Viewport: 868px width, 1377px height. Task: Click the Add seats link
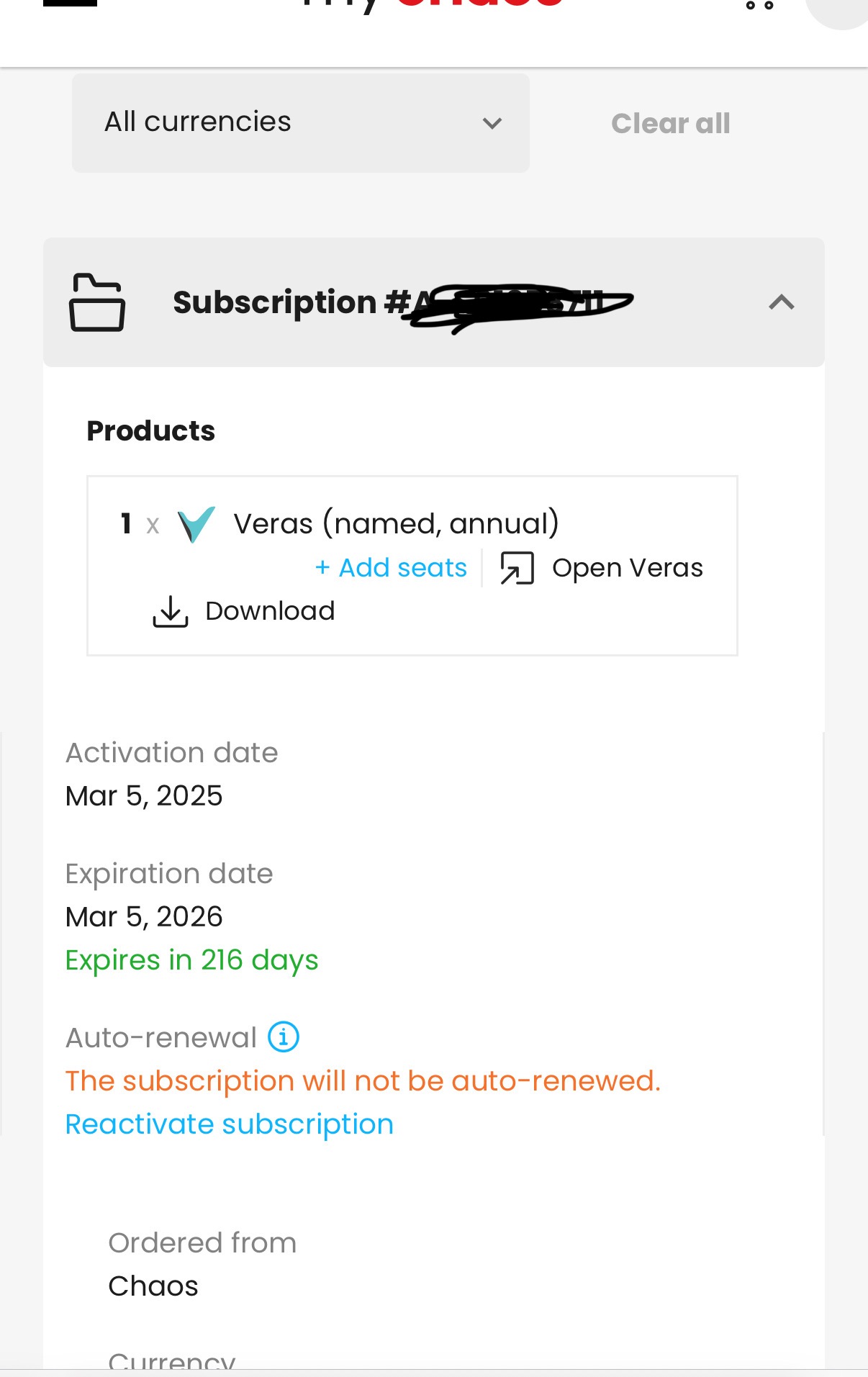click(x=392, y=568)
